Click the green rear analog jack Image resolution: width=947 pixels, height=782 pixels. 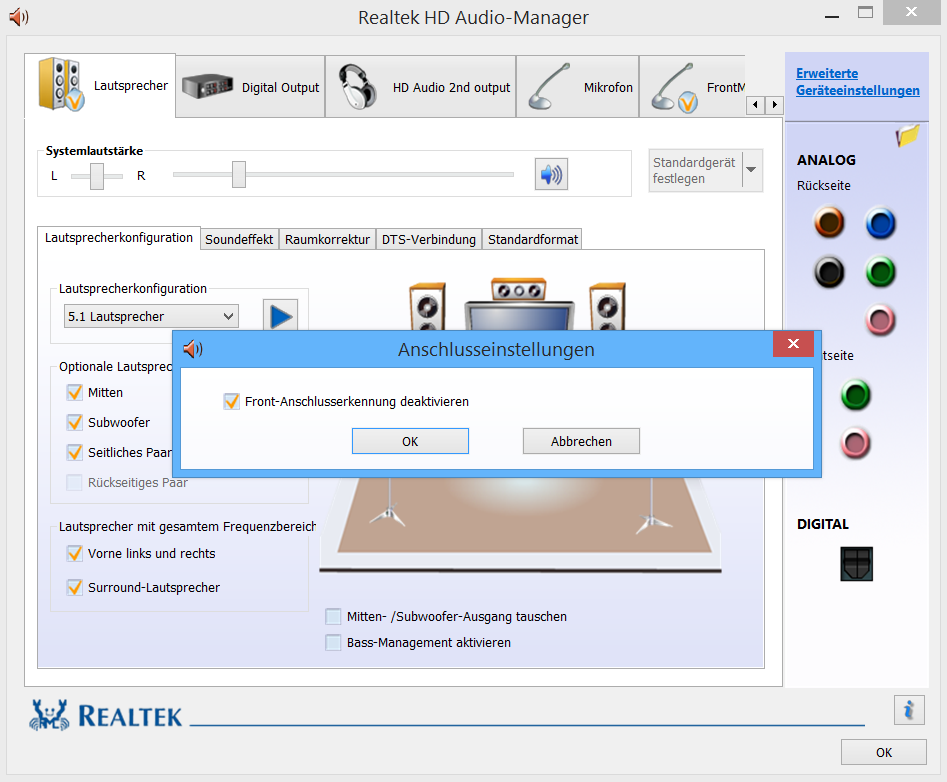pos(881,272)
